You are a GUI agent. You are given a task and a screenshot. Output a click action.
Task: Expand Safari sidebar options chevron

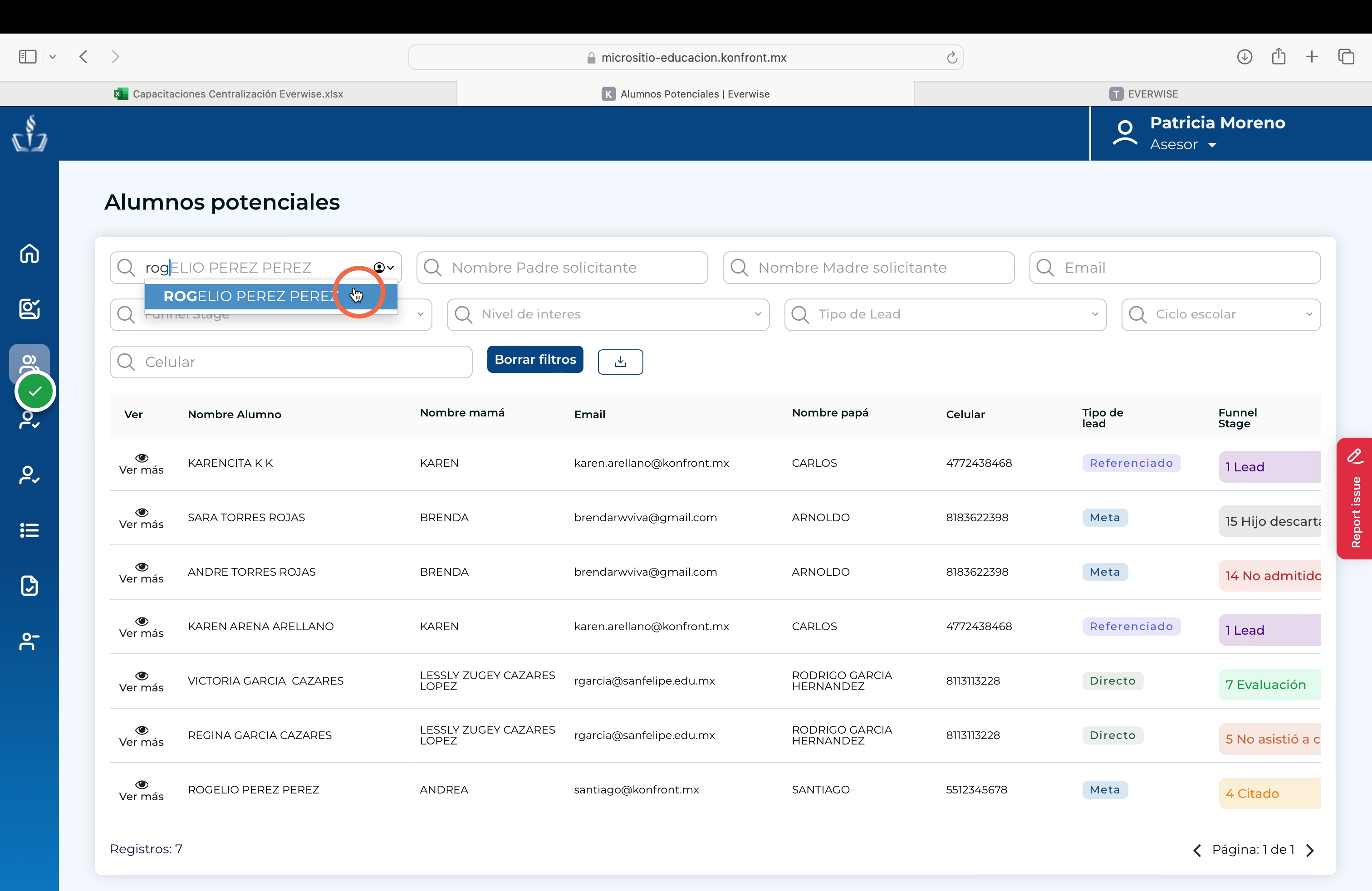tap(53, 56)
